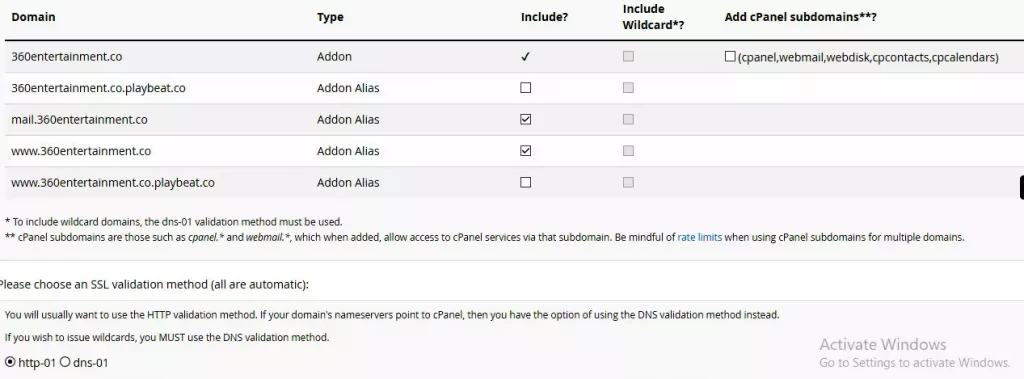Check Include for www.360entertainment.co.playbeat.co
Screen dimensions: 1024x379
[526, 183]
